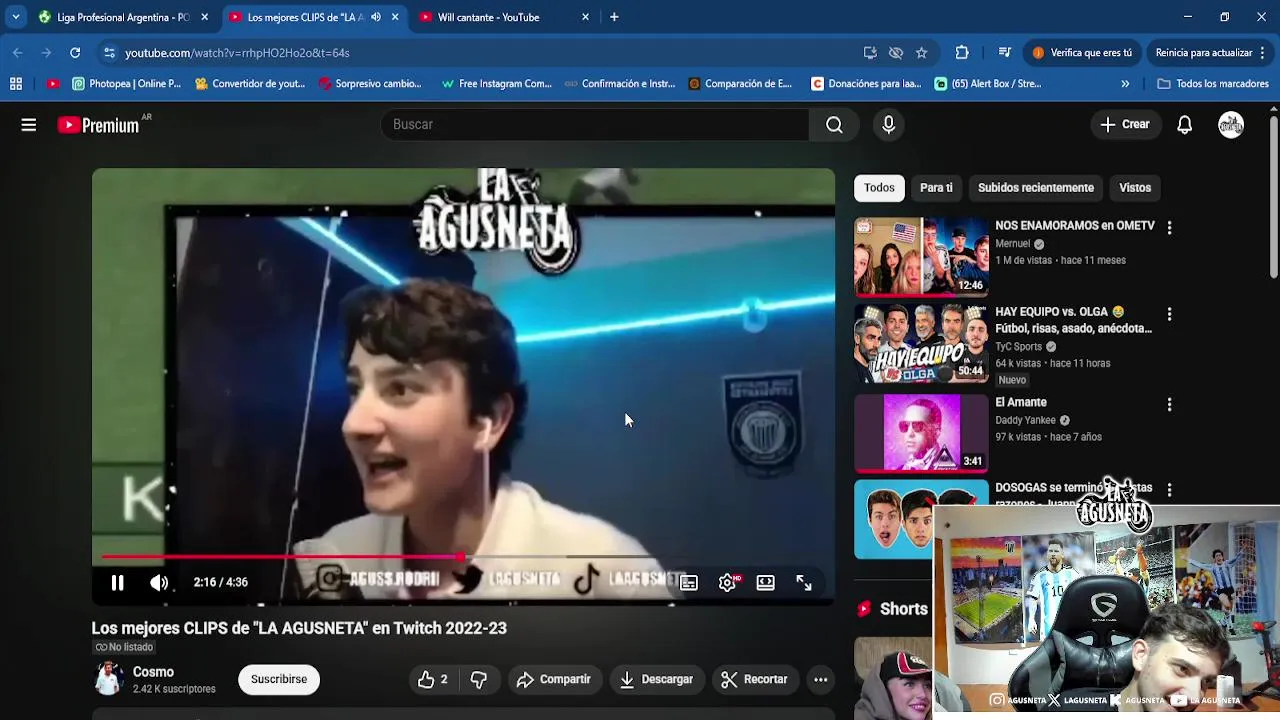Open Photopea bookmark
The height and width of the screenshot is (720, 1280).
point(126,84)
